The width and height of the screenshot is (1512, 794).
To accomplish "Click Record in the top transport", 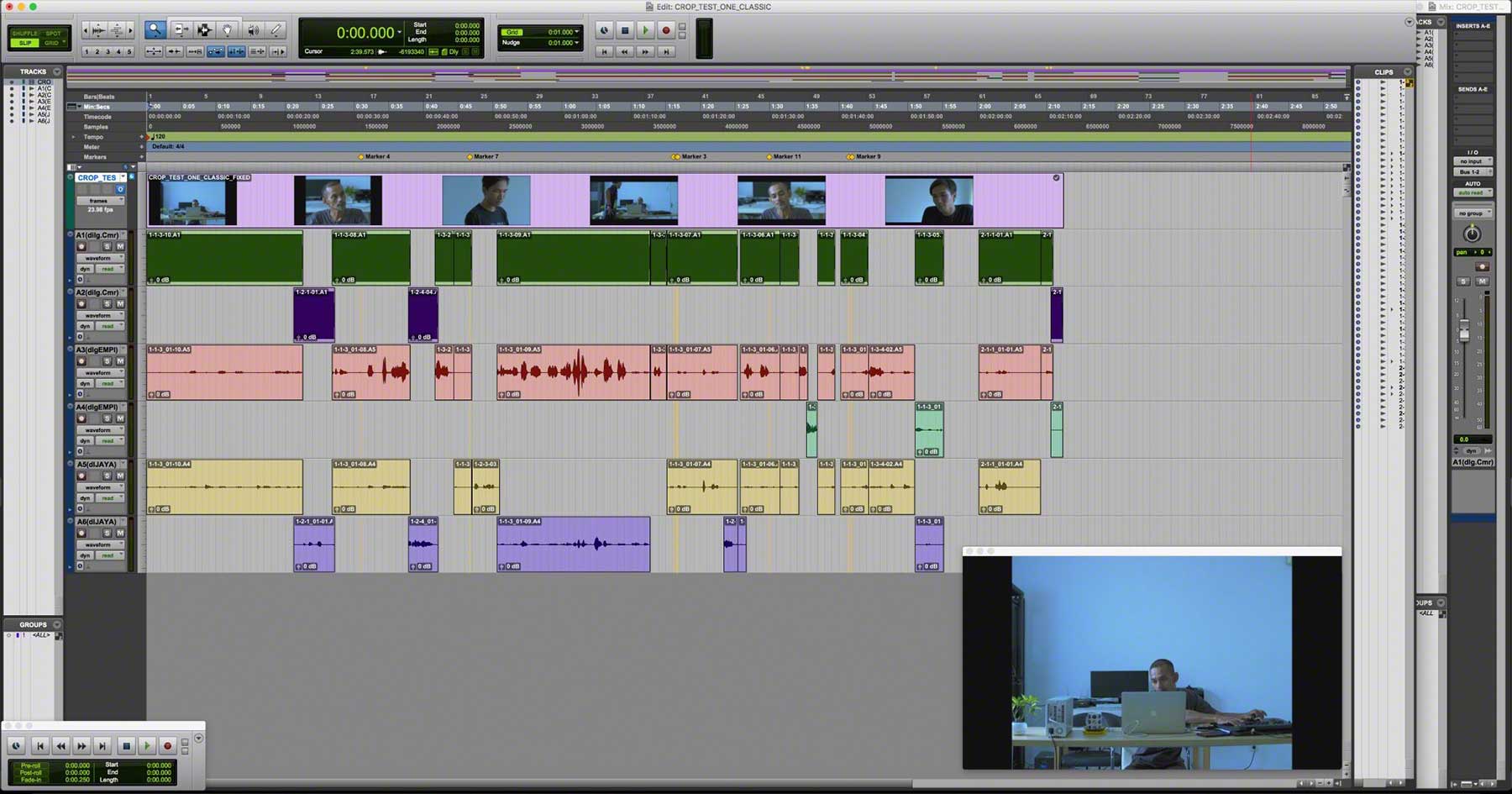I will pos(666,30).
